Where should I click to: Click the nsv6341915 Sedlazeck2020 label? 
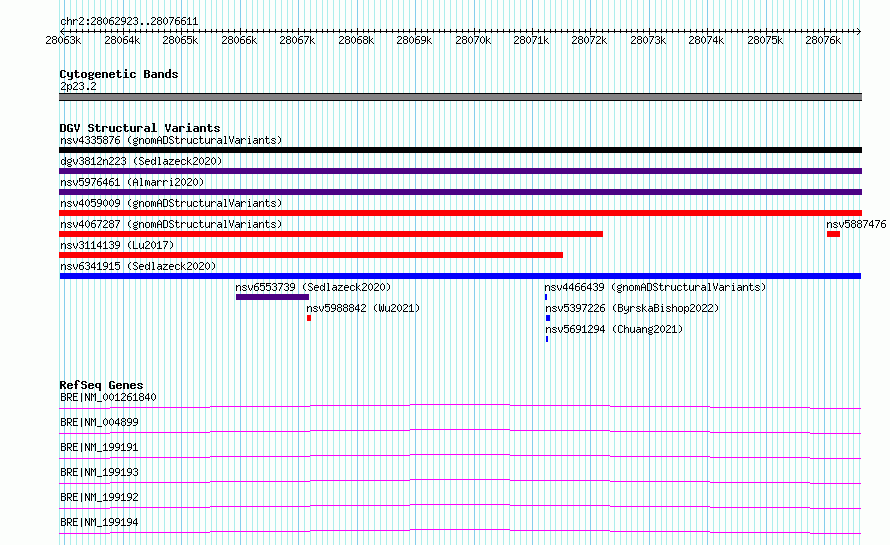coord(138,266)
